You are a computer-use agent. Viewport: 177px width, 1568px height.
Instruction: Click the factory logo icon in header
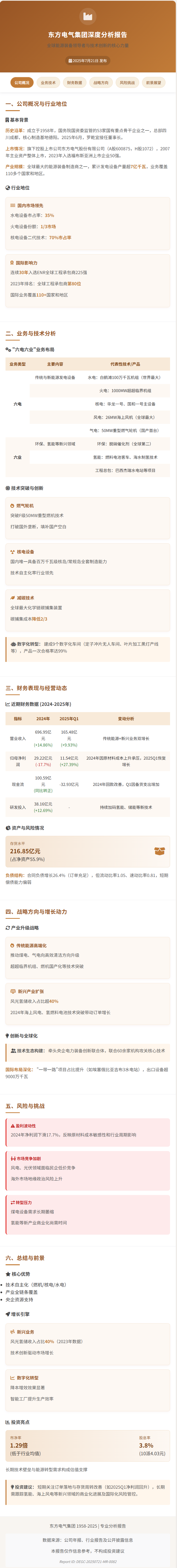88,16
